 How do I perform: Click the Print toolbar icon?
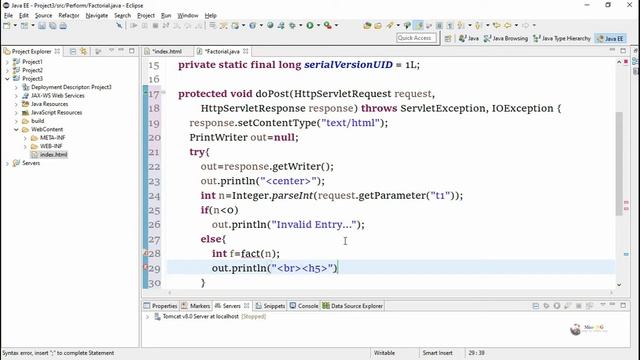click(63, 25)
